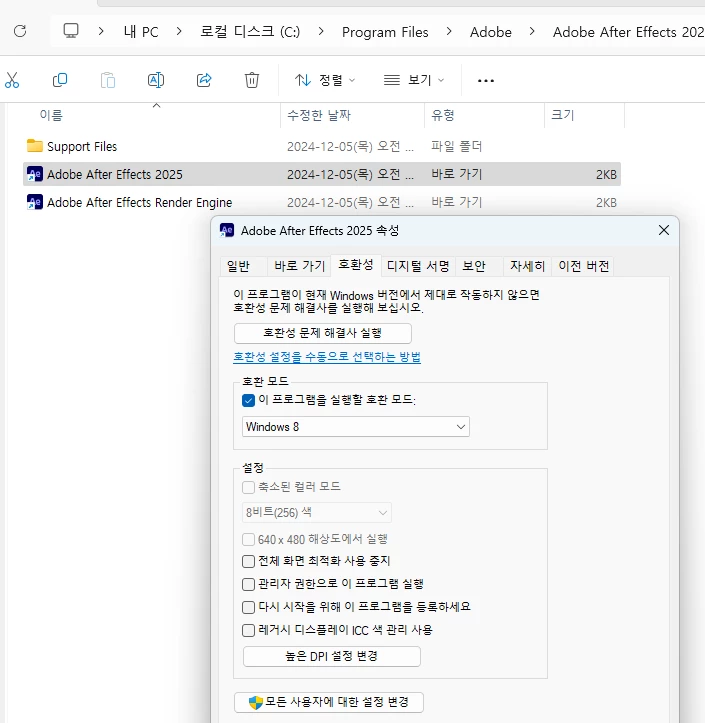Open the 자세히 tab
The width and height of the screenshot is (705, 723).
click(x=527, y=266)
